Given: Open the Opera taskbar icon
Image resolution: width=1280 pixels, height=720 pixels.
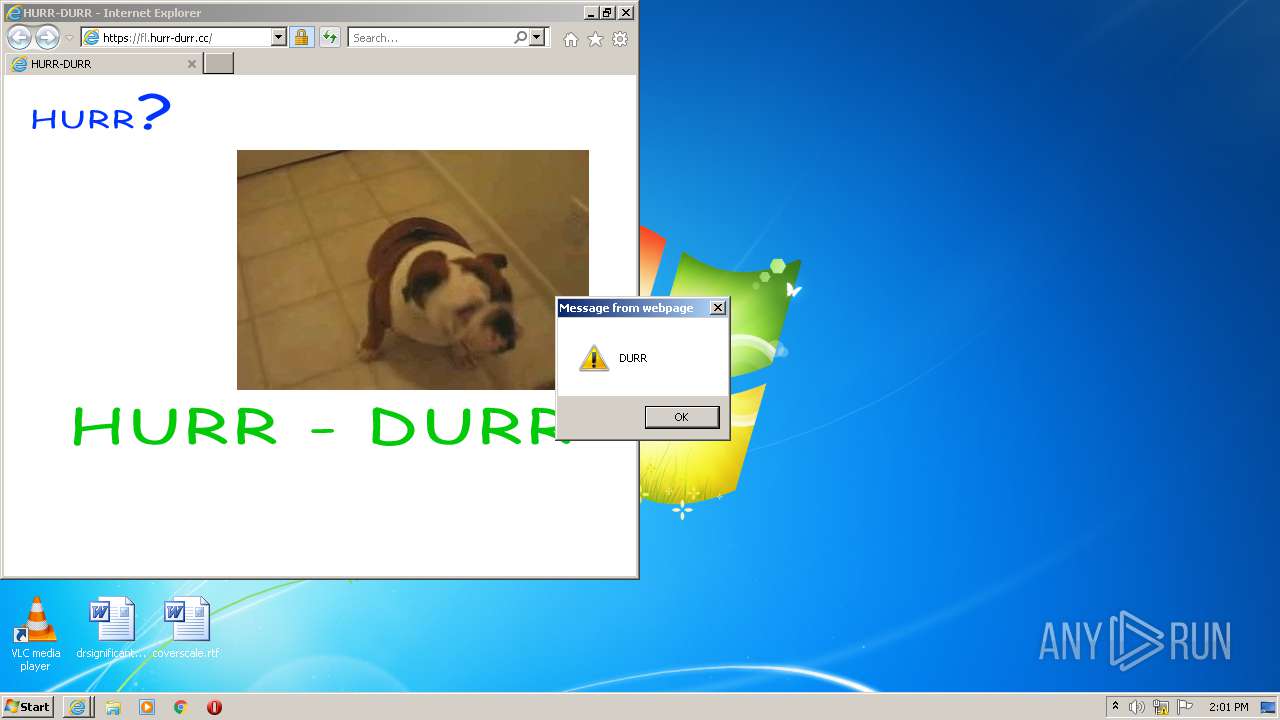Looking at the screenshot, I should [214, 707].
